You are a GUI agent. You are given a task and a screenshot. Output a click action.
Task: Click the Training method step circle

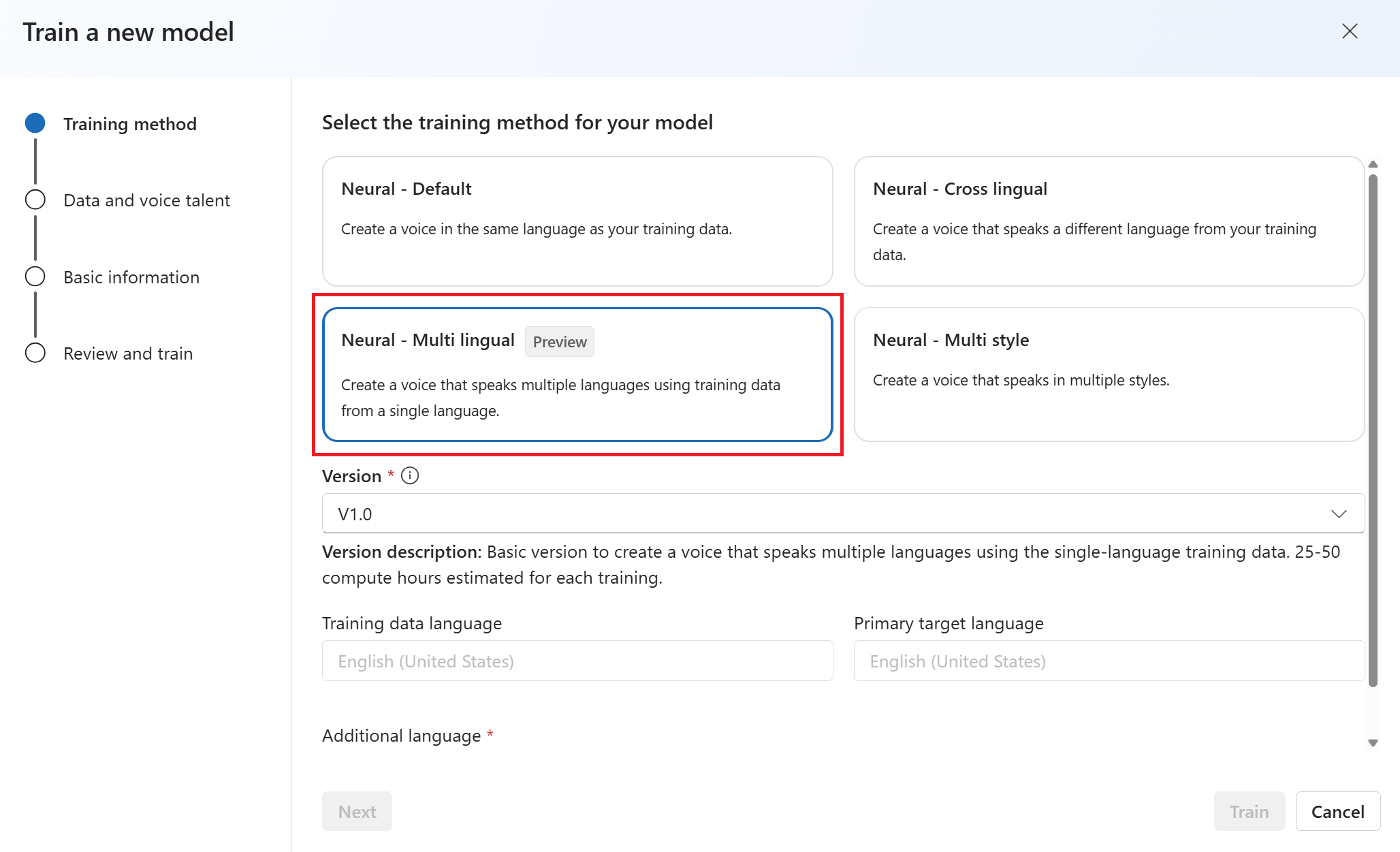(35, 123)
